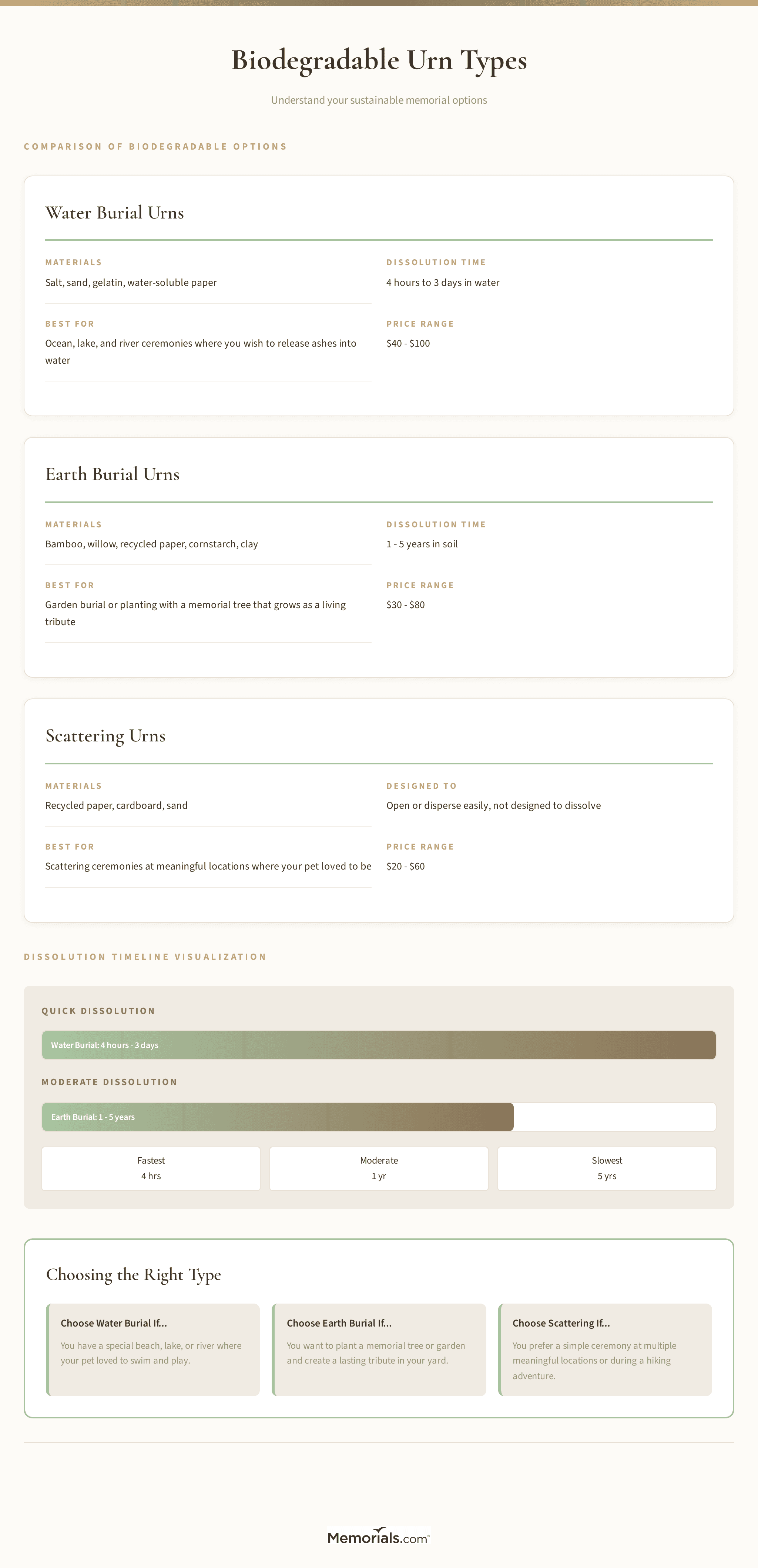This screenshot has width=758, height=1568.
Task: Click the Comparison of Biodegradable Options label
Action: click(155, 147)
